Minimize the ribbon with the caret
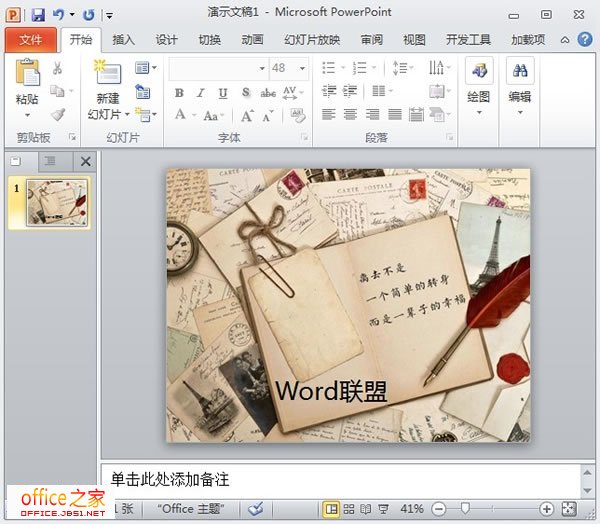 point(565,40)
